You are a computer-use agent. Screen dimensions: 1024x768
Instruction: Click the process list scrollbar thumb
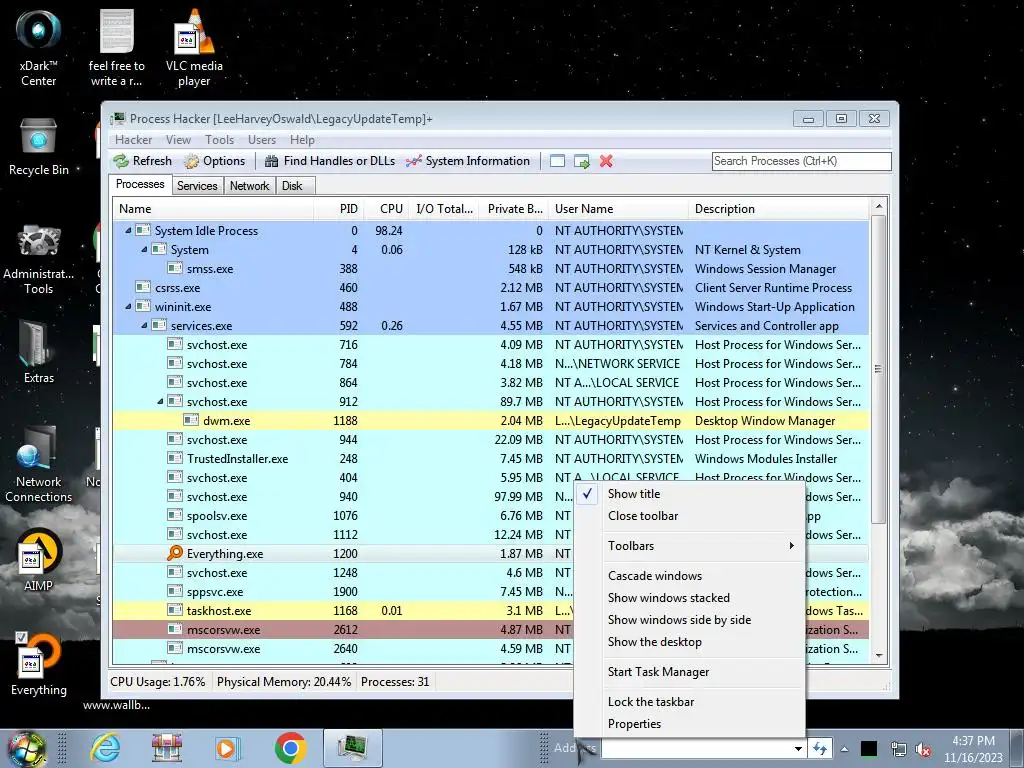[878, 369]
